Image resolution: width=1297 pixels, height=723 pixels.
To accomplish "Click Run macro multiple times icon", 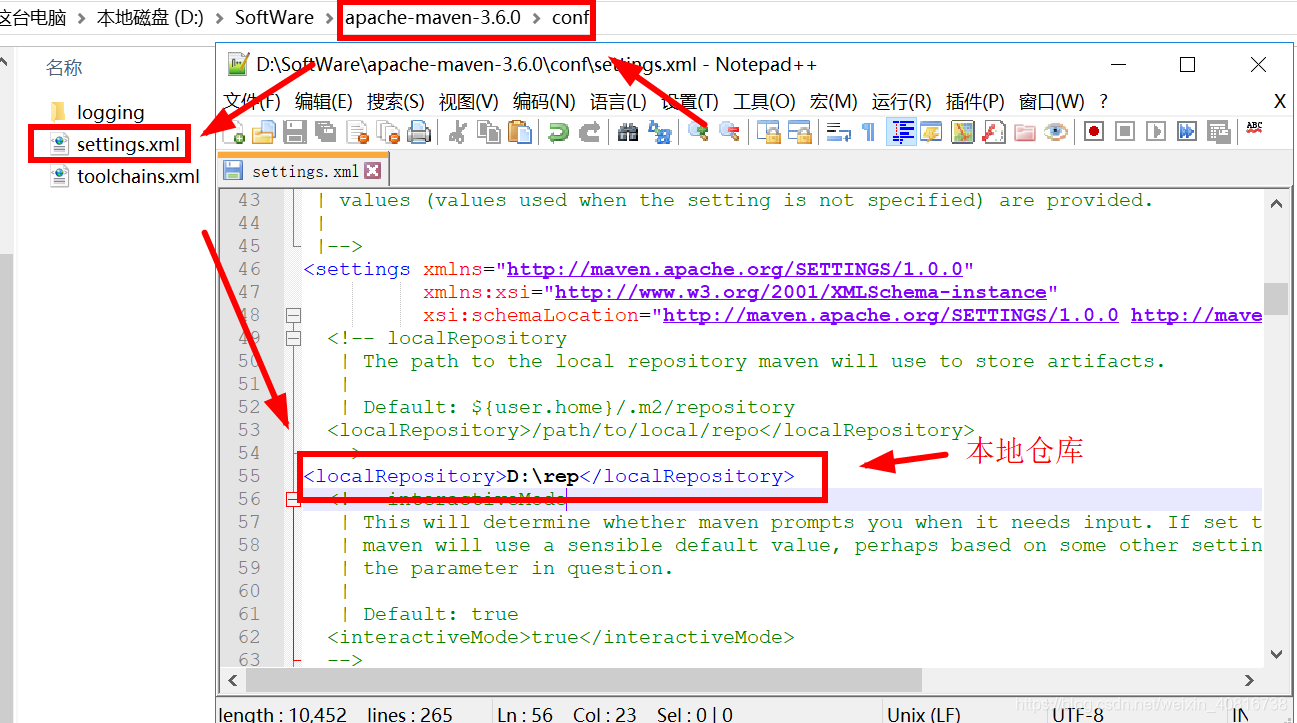I will [1187, 132].
